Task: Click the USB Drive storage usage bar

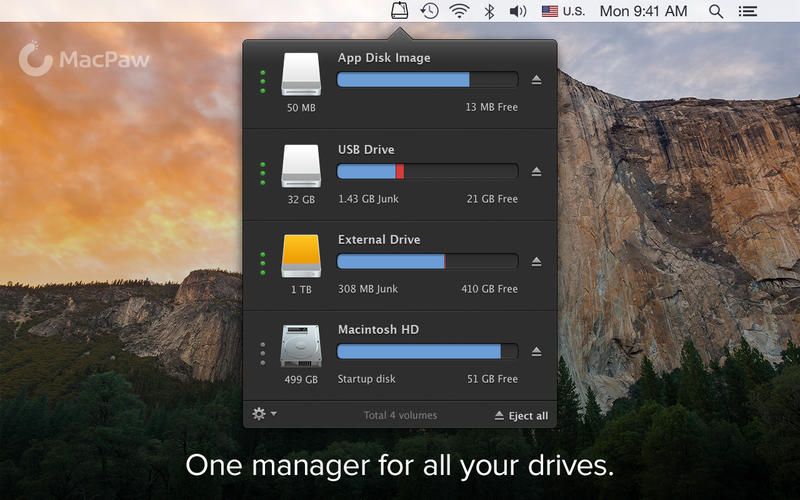Action: pyautogui.click(x=427, y=172)
